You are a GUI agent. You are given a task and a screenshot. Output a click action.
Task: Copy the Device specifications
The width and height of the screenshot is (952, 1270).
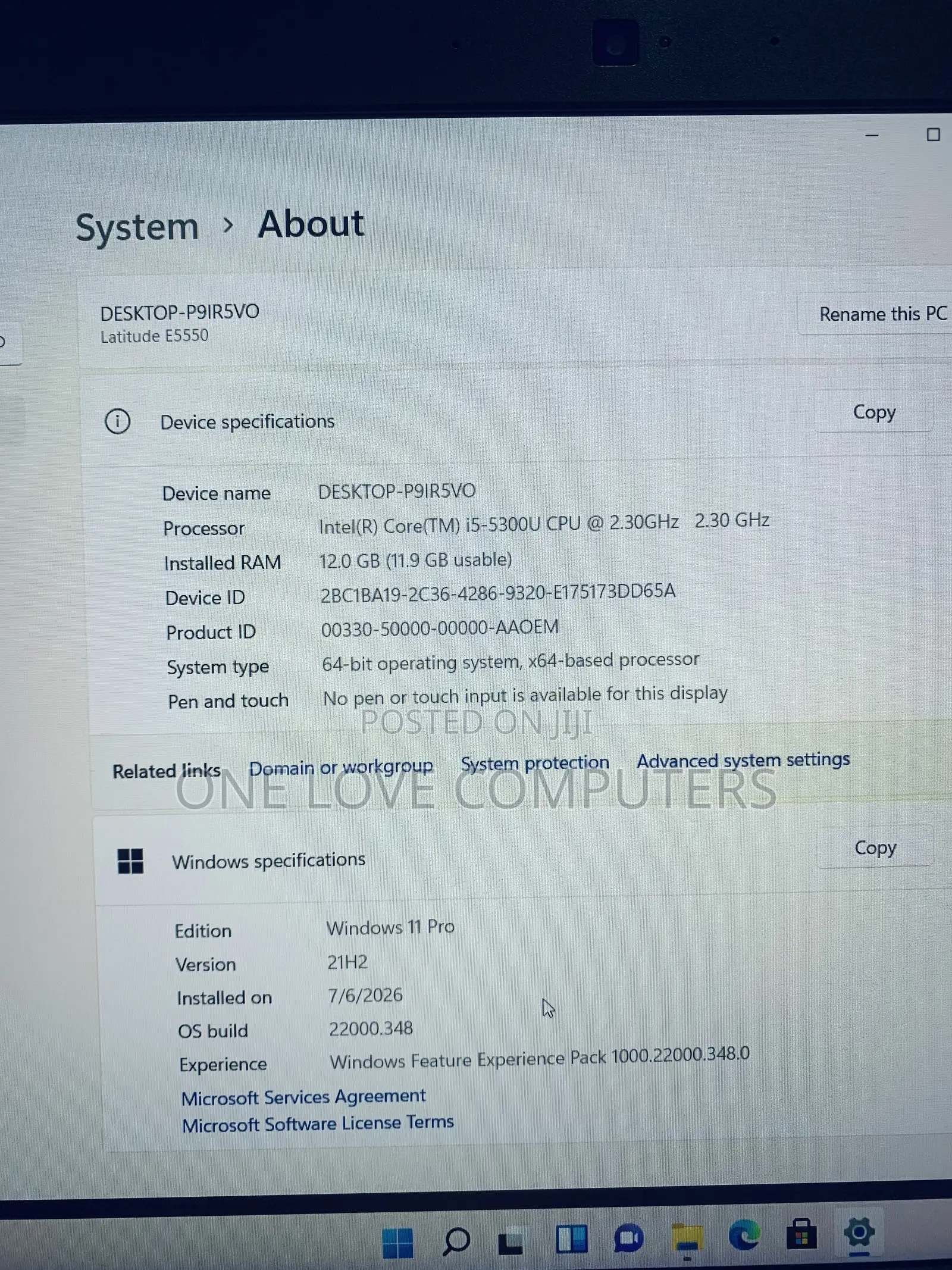click(874, 411)
